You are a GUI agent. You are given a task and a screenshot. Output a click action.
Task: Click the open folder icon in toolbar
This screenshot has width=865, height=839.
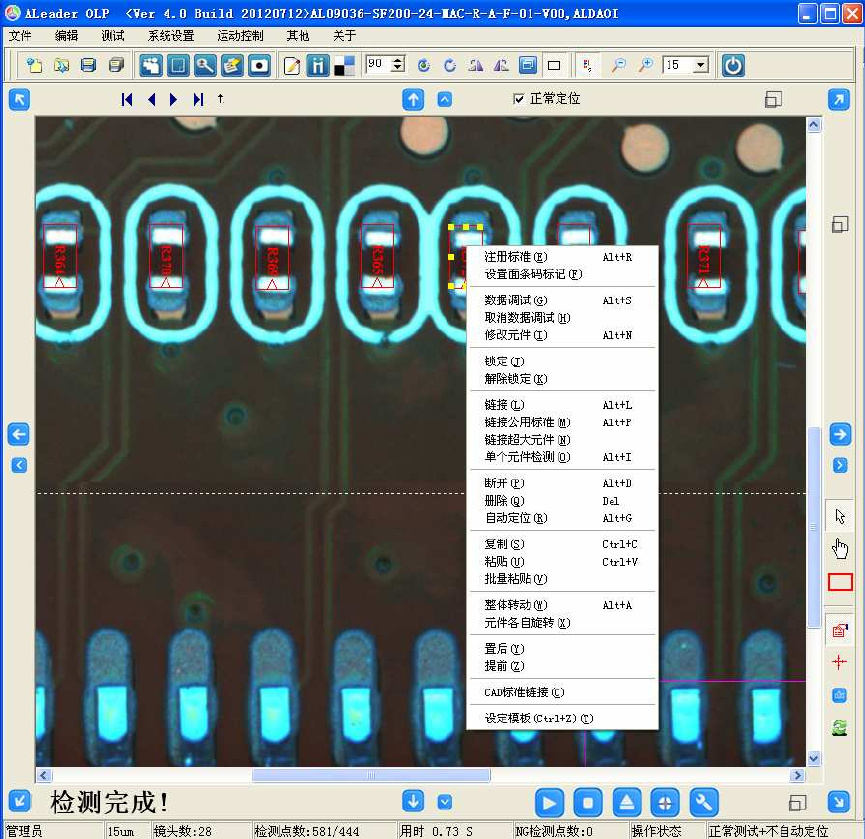[61, 66]
